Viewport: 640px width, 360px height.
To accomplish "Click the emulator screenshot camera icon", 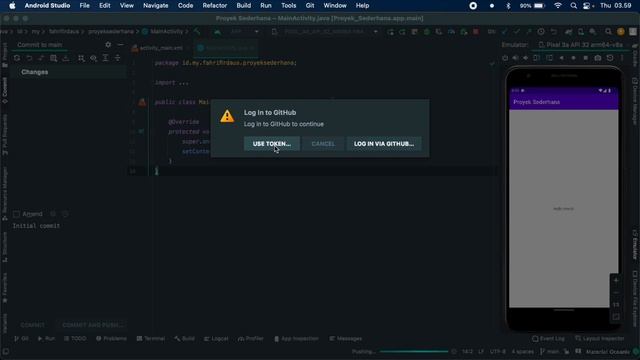I will pos(598,58).
